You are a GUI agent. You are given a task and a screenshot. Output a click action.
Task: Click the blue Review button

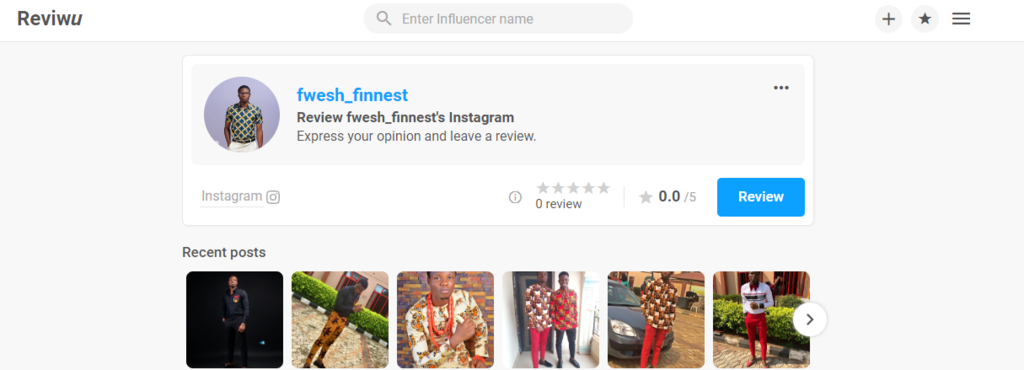(761, 197)
